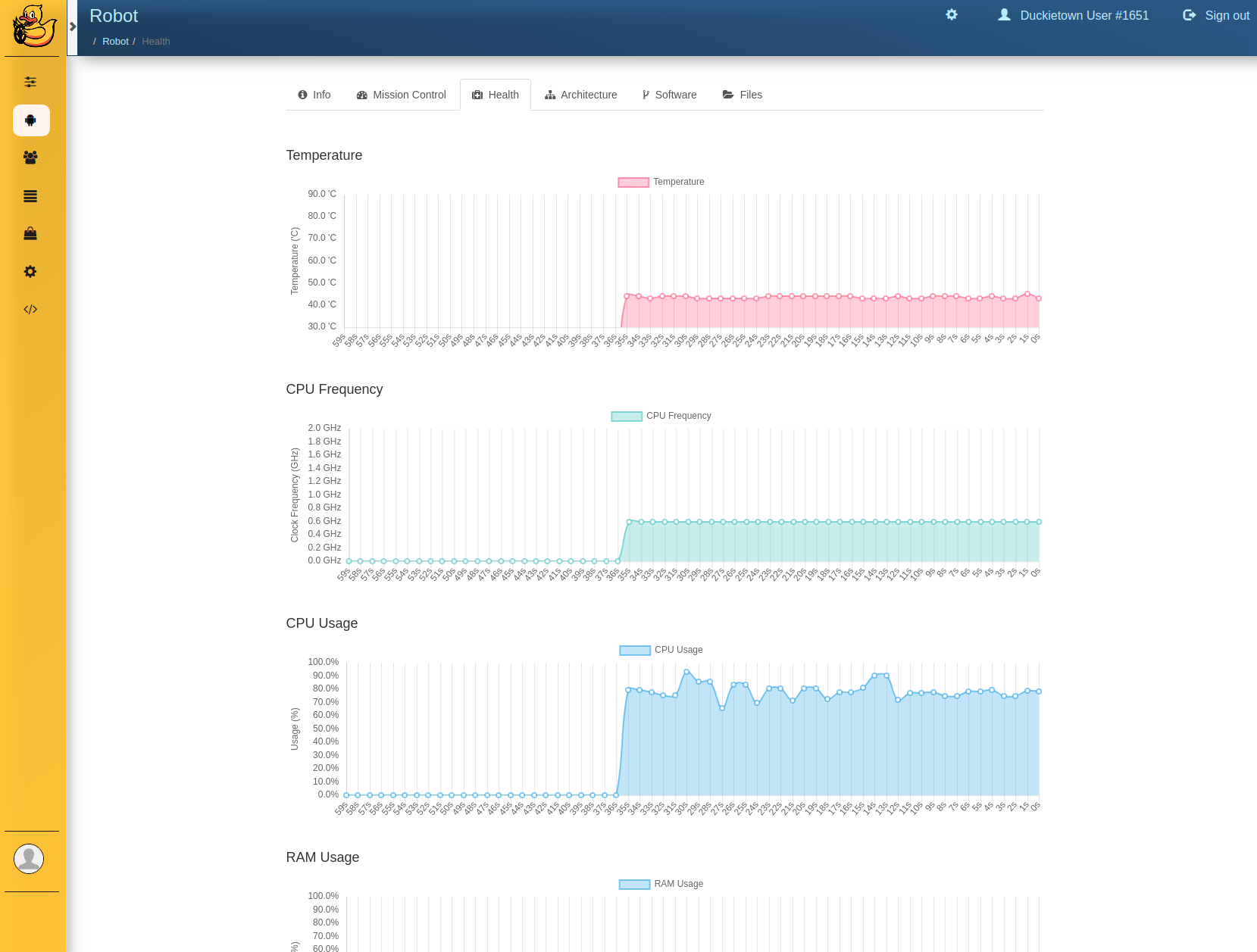Click the 2.0 GHz axis label
Image resolution: width=1257 pixels, height=952 pixels.
pos(324,428)
